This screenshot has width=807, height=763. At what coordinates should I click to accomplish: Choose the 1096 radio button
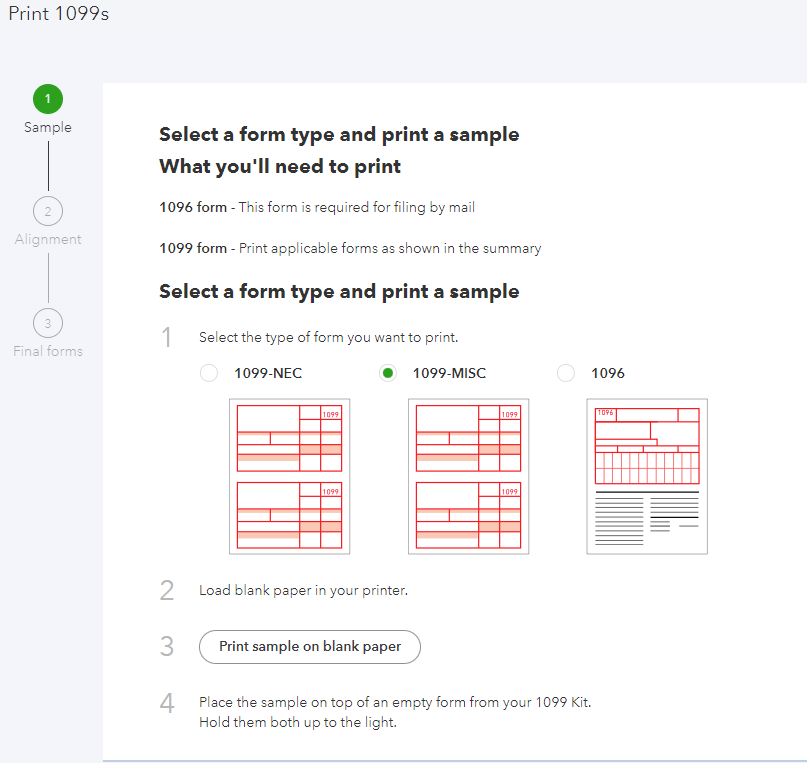pyautogui.click(x=566, y=373)
